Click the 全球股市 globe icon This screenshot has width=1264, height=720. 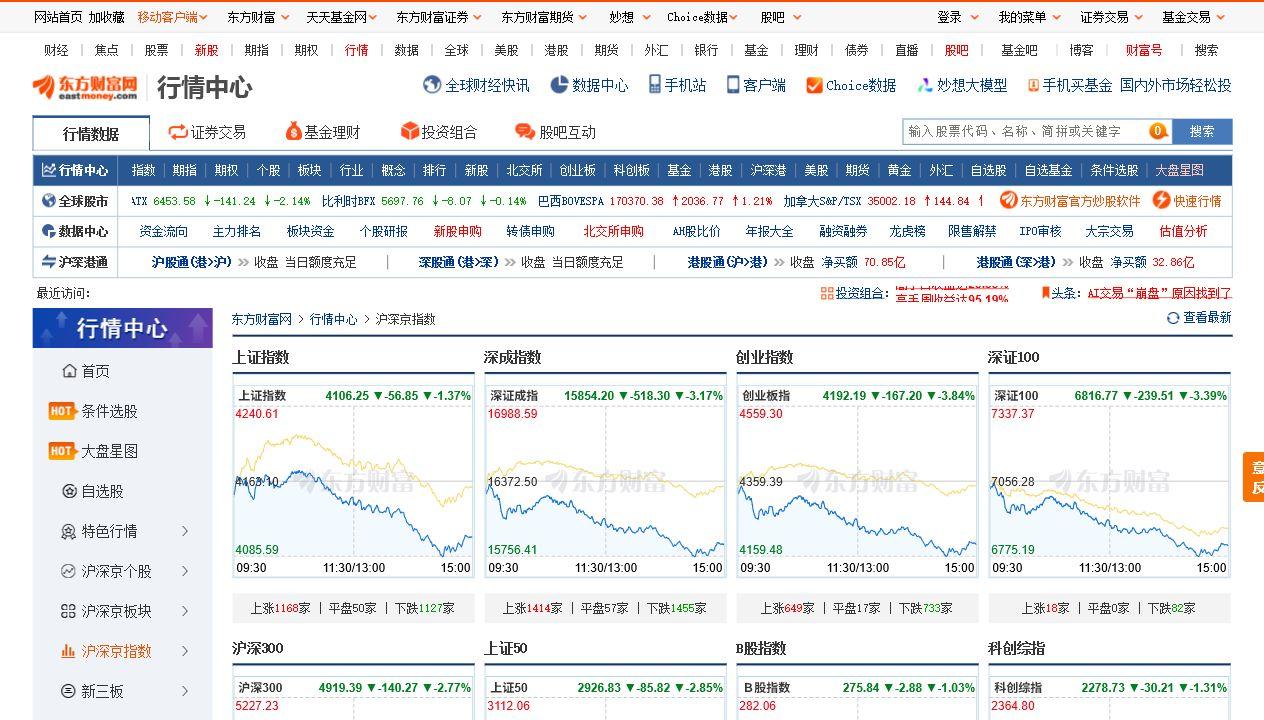pos(48,201)
